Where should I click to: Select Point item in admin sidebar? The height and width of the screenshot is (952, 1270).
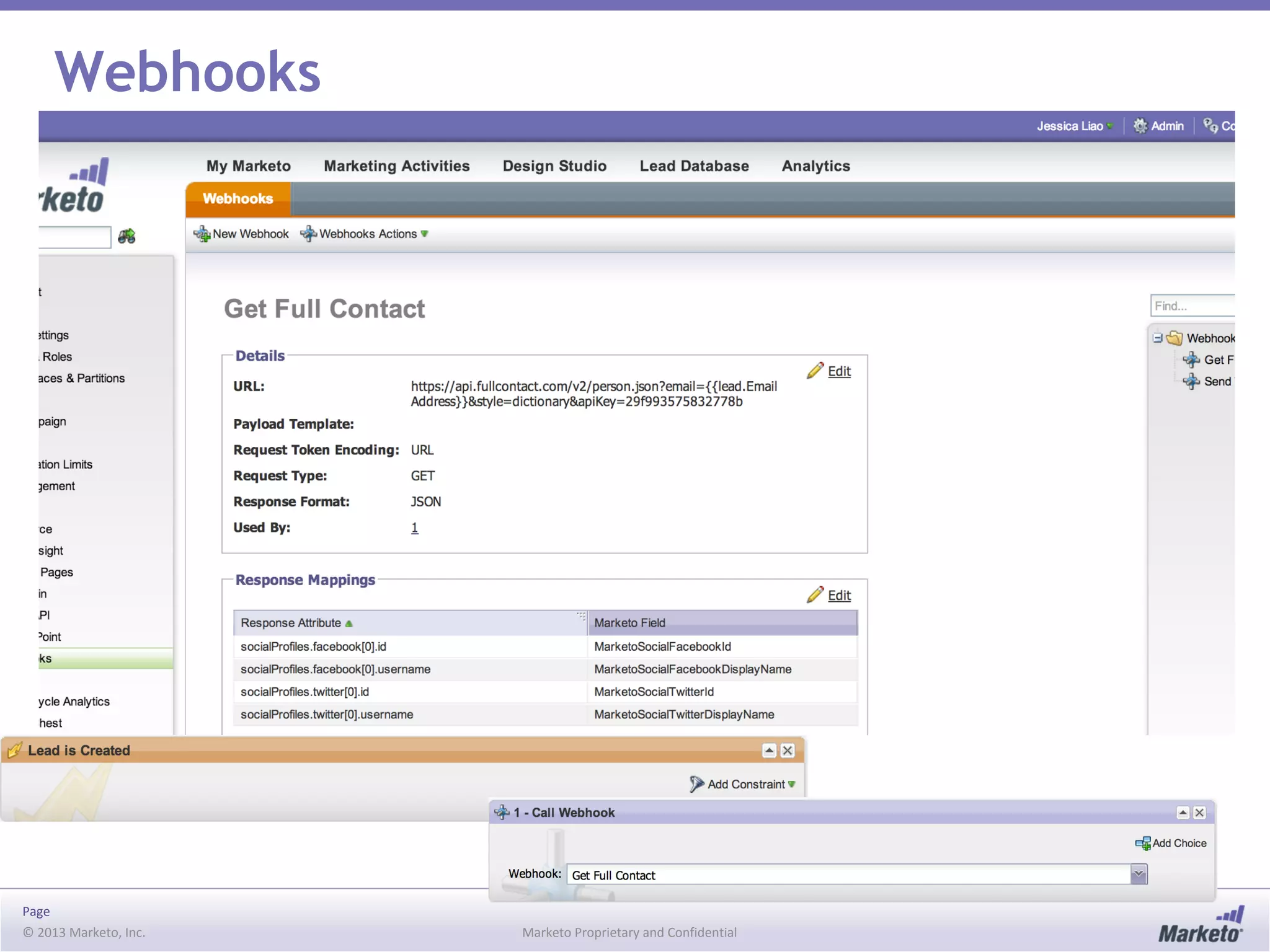tap(50, 637)
